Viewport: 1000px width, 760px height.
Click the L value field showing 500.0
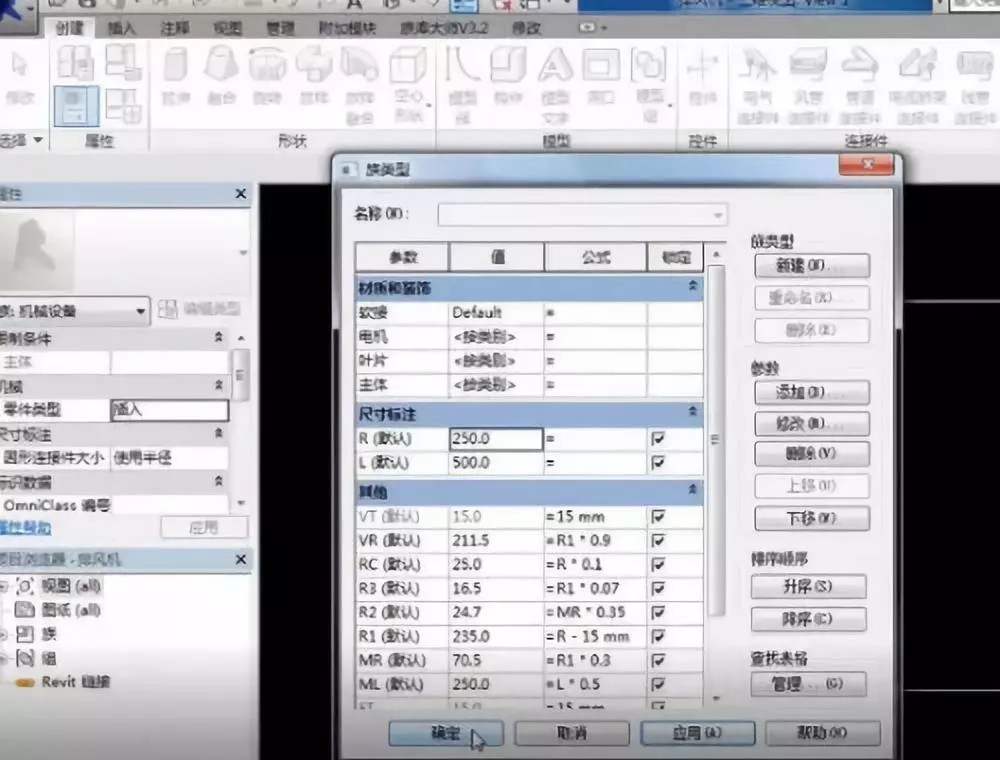point(496,463)
